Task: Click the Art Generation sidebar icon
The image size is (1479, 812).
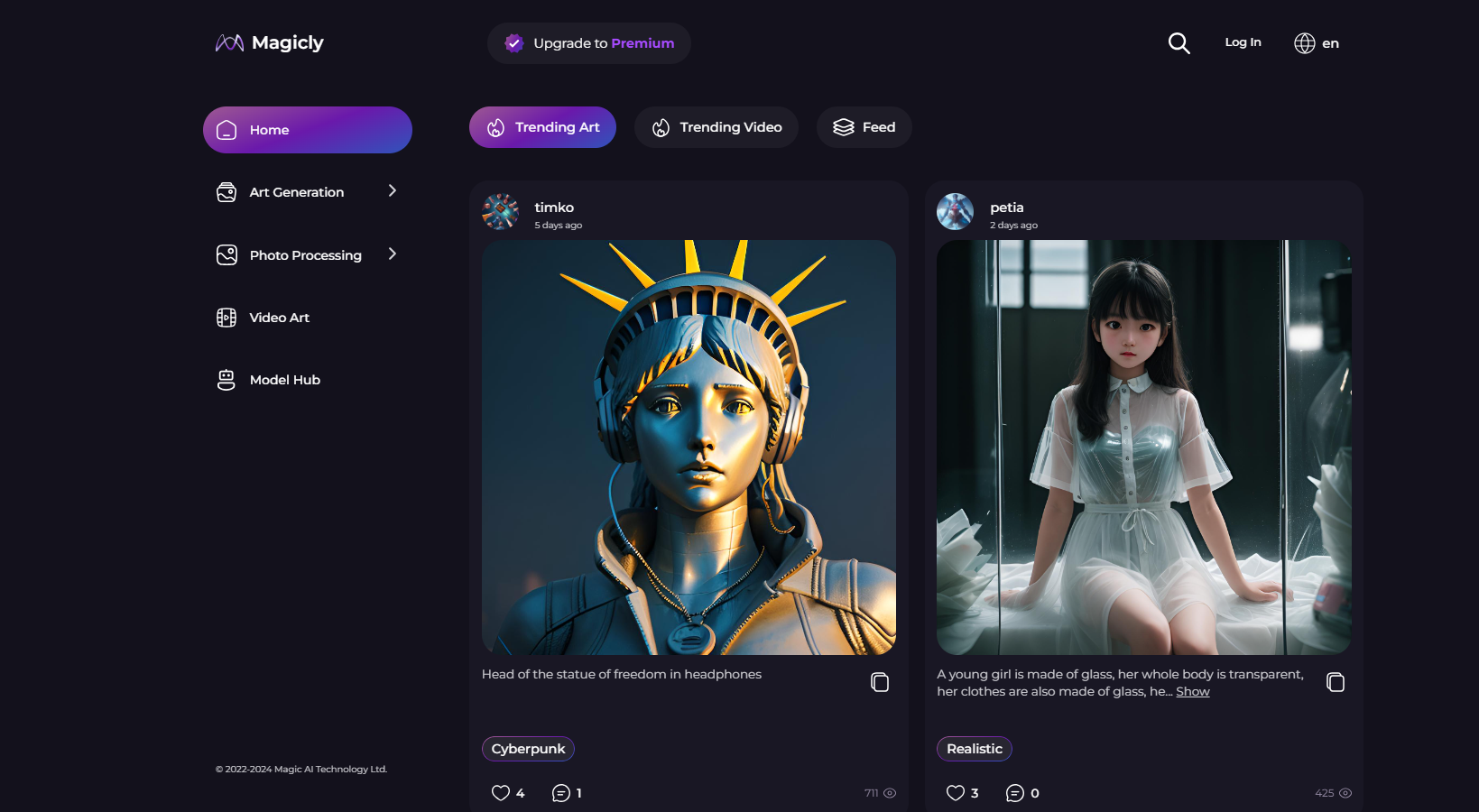Action: tap(226, 192)
